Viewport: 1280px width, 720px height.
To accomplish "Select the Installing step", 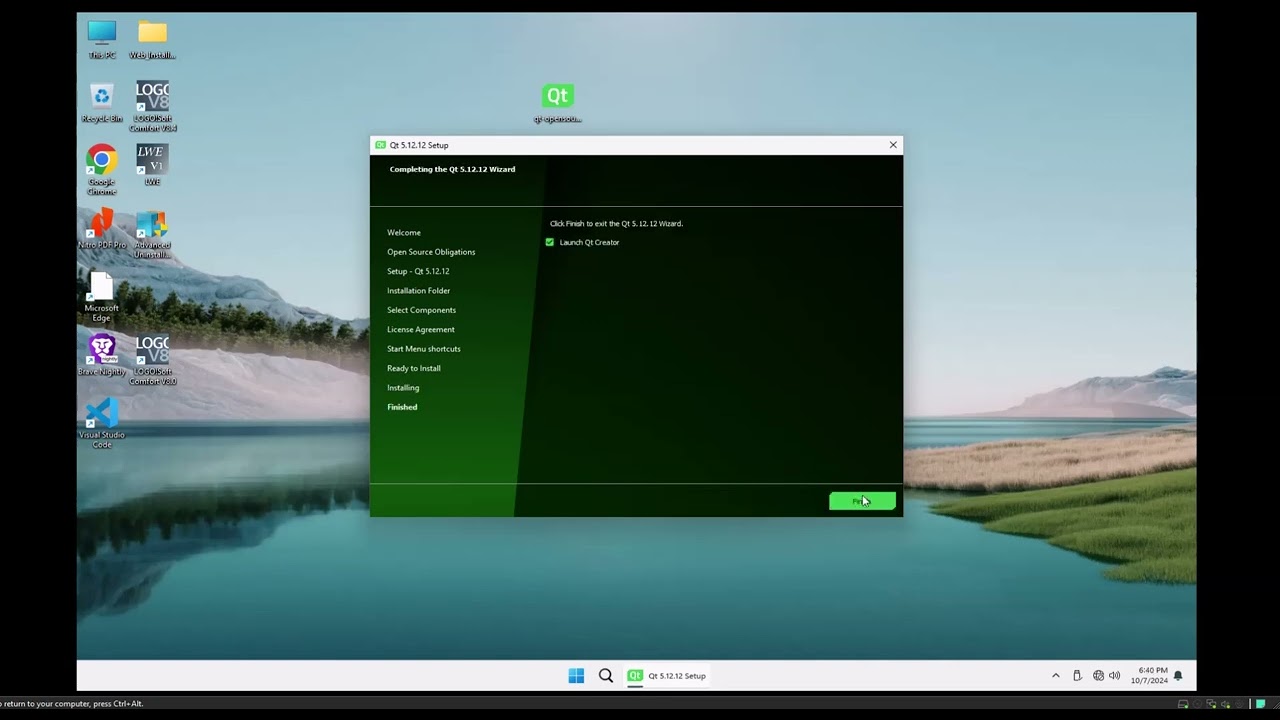I will click(x=403, y=388).
